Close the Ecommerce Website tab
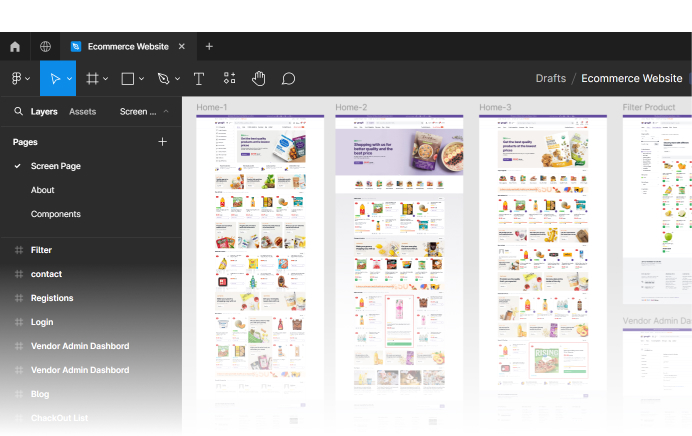 [181, 46]
